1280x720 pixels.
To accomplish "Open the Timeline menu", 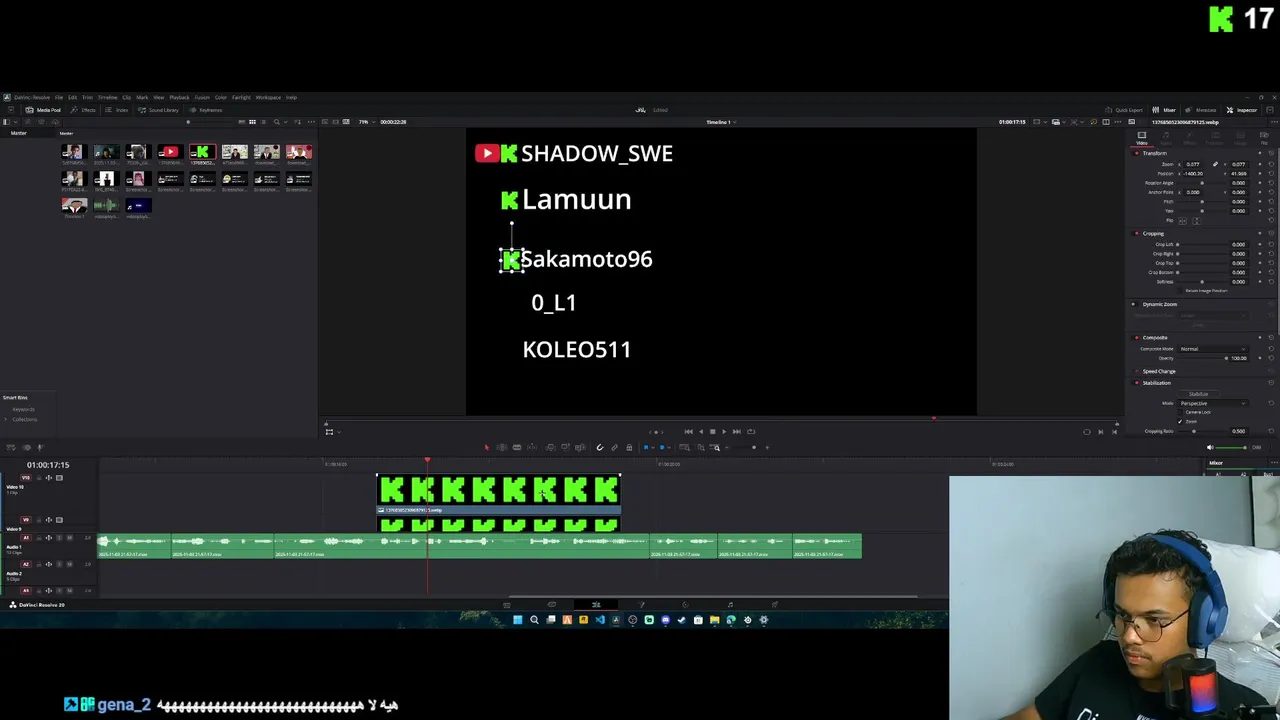I will click(x=107, y=97).
